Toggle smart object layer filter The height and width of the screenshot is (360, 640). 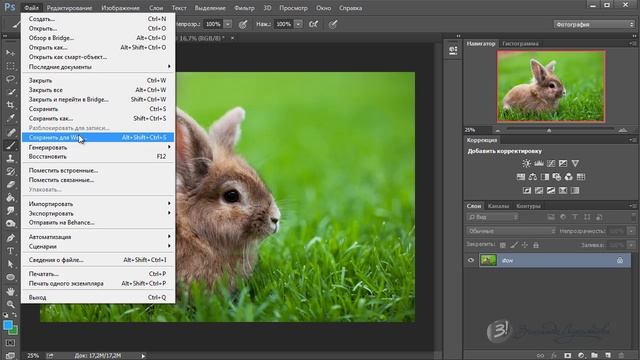599,217
